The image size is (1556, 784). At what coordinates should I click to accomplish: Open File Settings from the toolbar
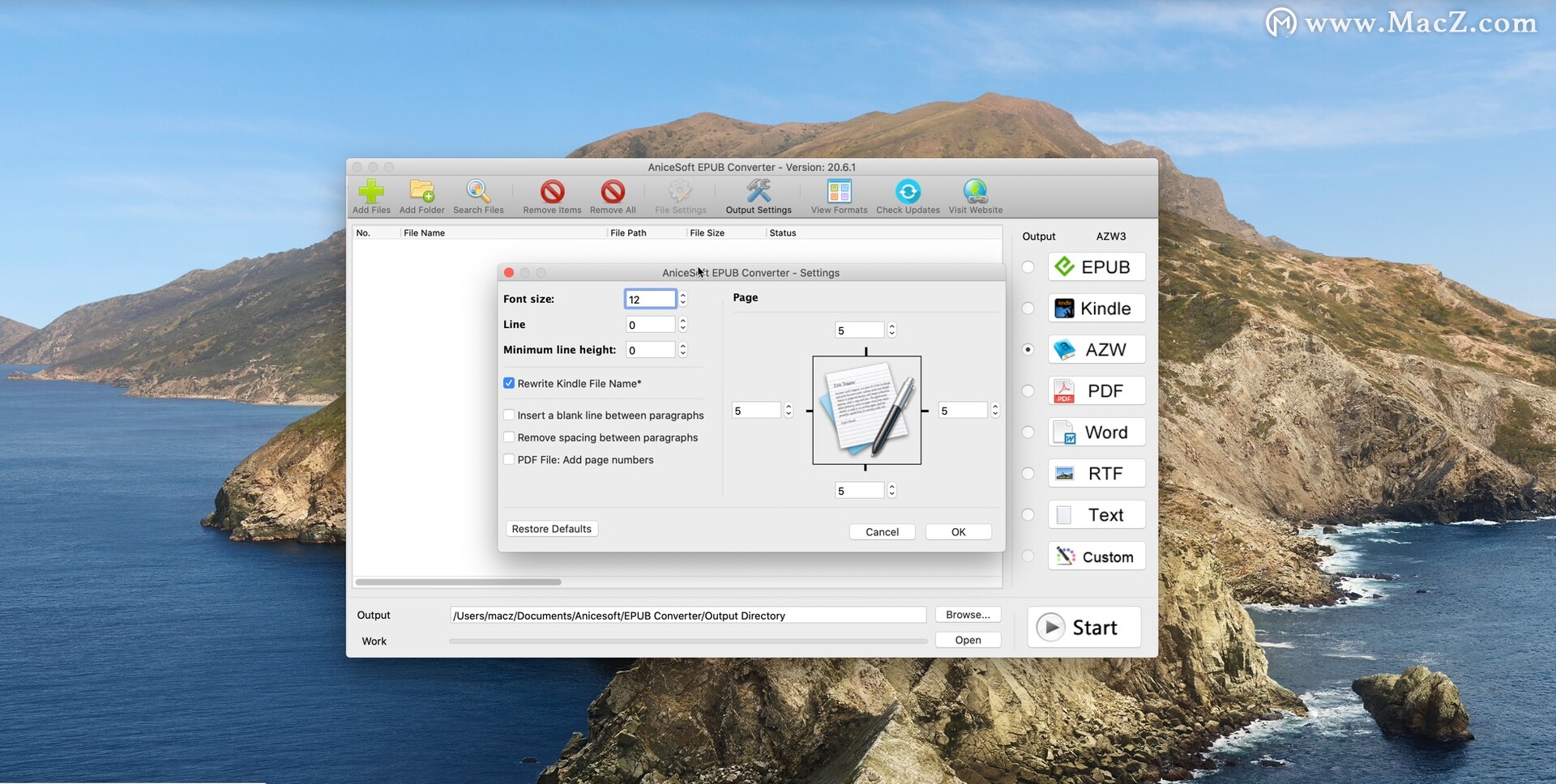[x=680, y=197]
